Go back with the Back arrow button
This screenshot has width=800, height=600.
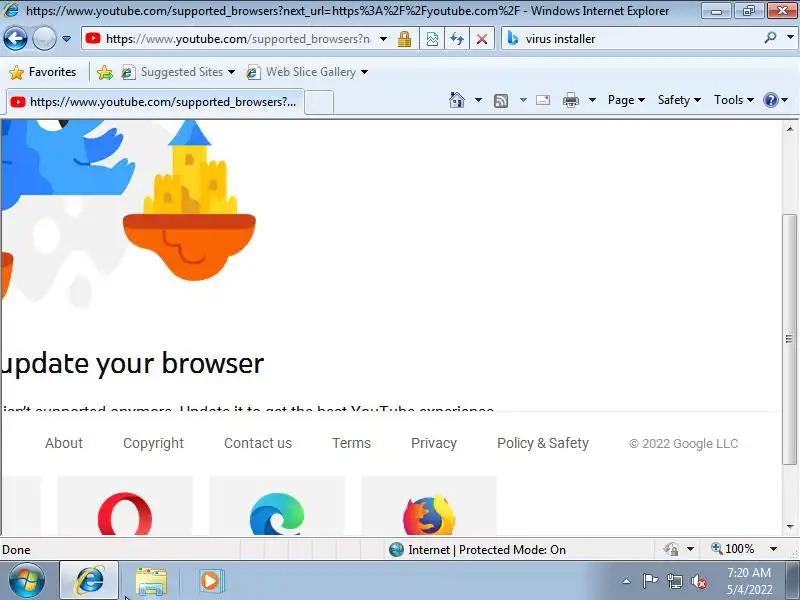pyautogui.click(x=15, y=39)
